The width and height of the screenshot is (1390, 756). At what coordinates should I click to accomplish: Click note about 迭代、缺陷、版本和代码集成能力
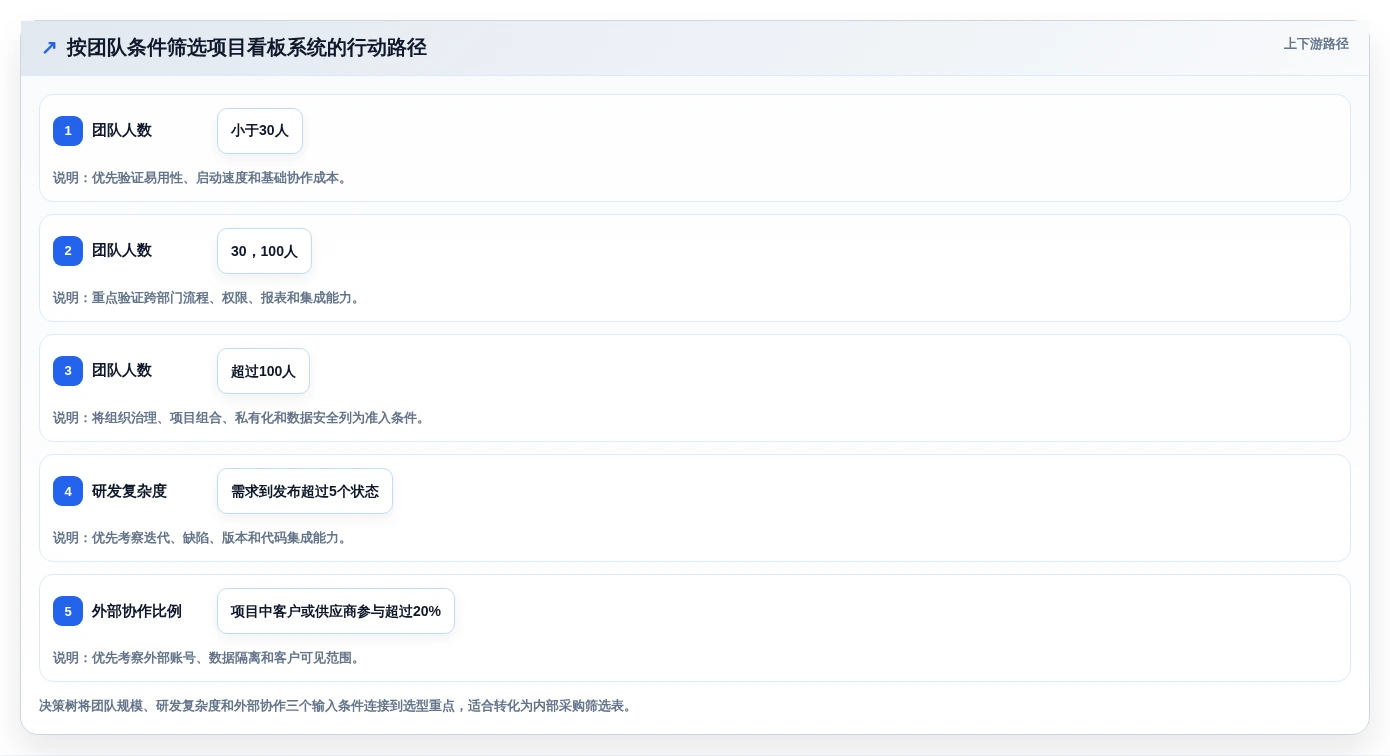point(200,538)
